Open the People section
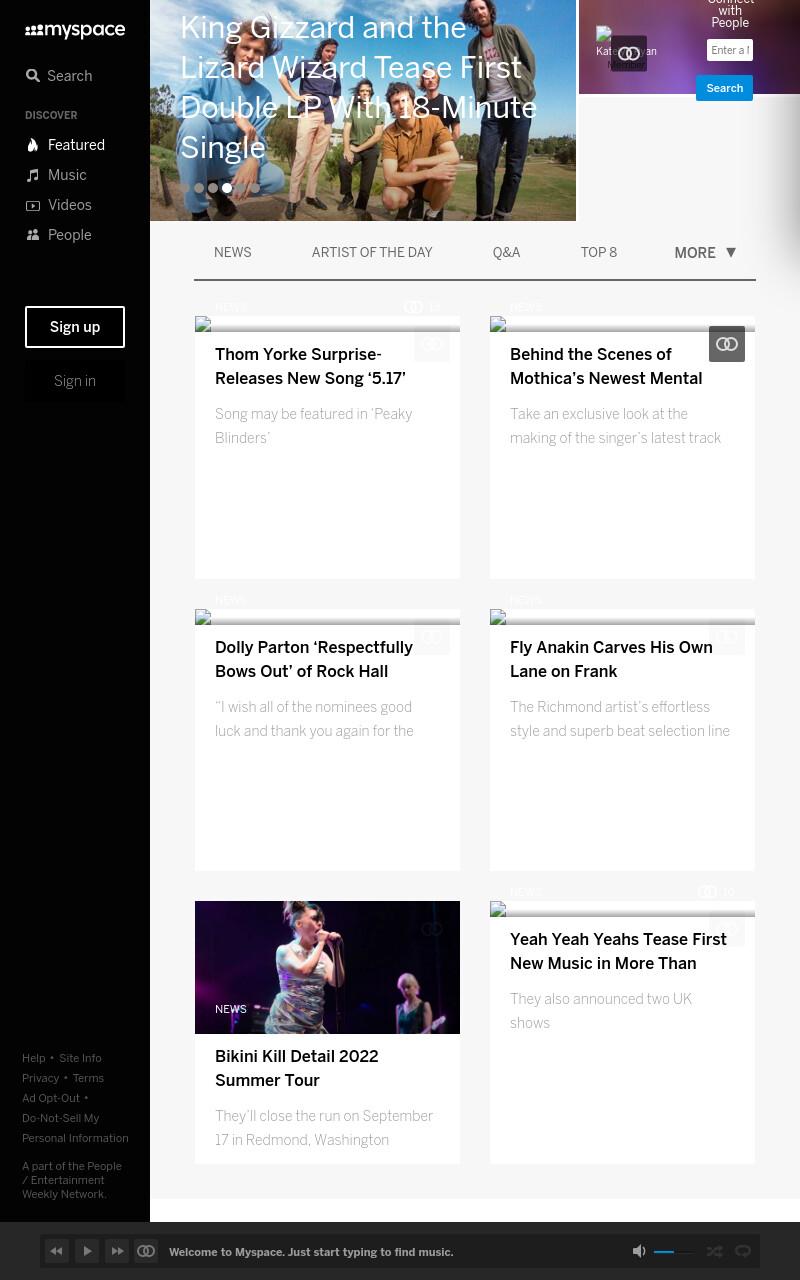Image resolution: width=800 pixels, height=1280 pixels. pos(58,235)
